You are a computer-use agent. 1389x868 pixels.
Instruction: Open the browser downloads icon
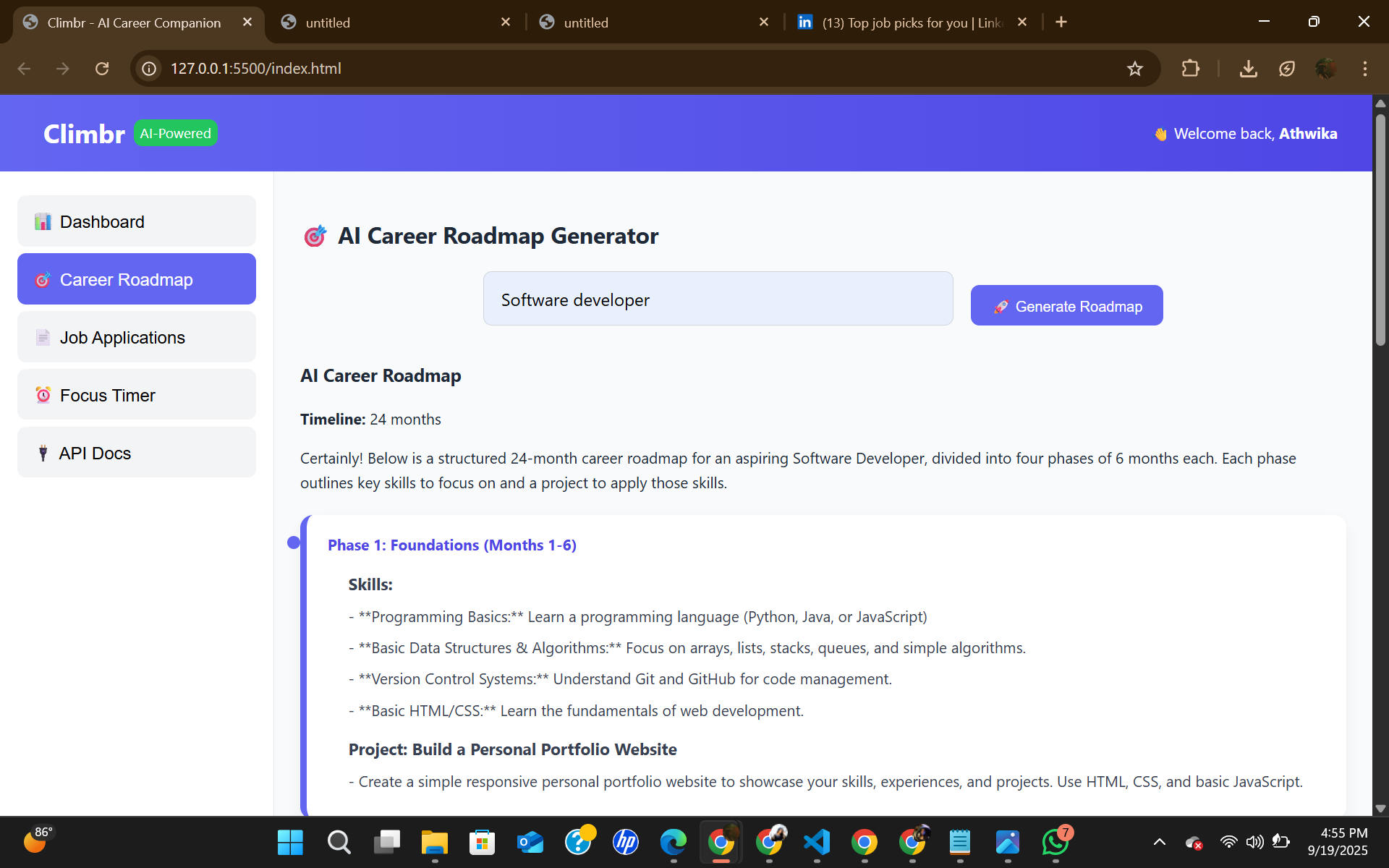[1248, 69]
